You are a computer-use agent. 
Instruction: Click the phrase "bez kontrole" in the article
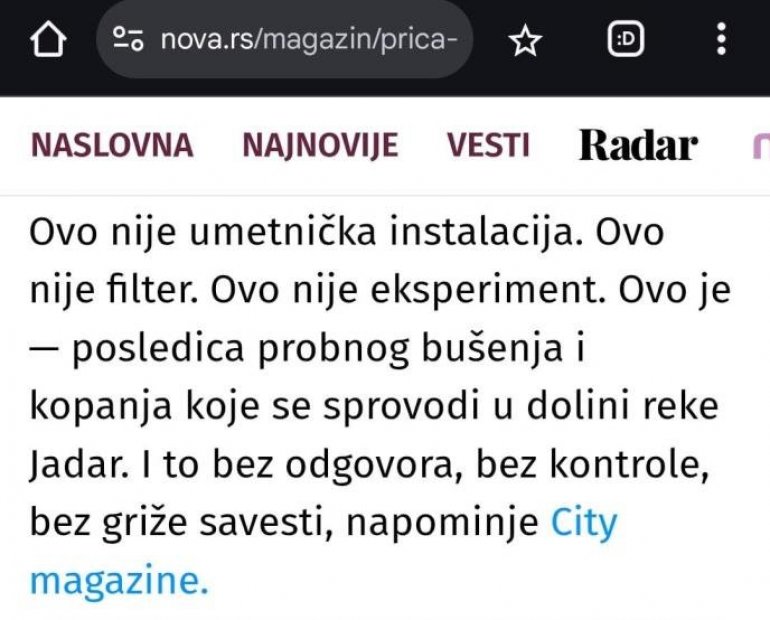(633, 467)
